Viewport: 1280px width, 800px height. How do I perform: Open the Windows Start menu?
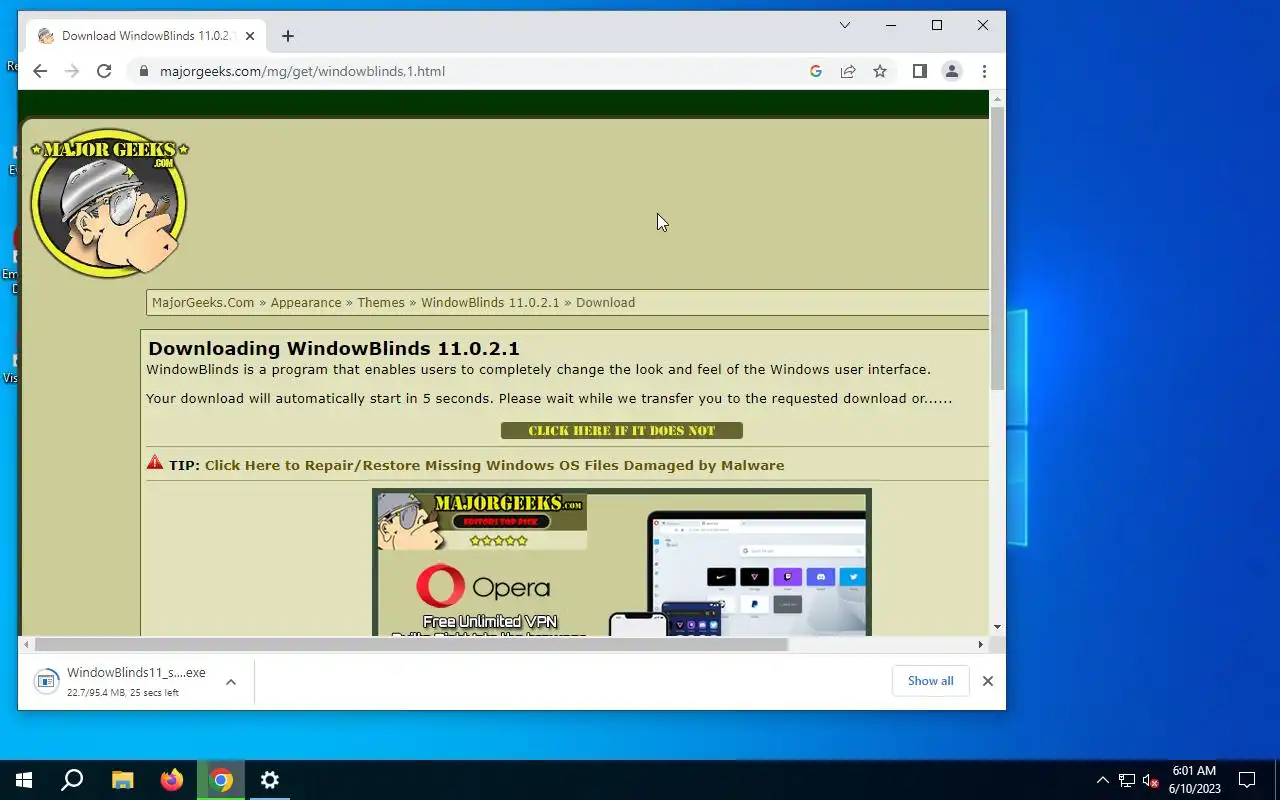(24, 780)
